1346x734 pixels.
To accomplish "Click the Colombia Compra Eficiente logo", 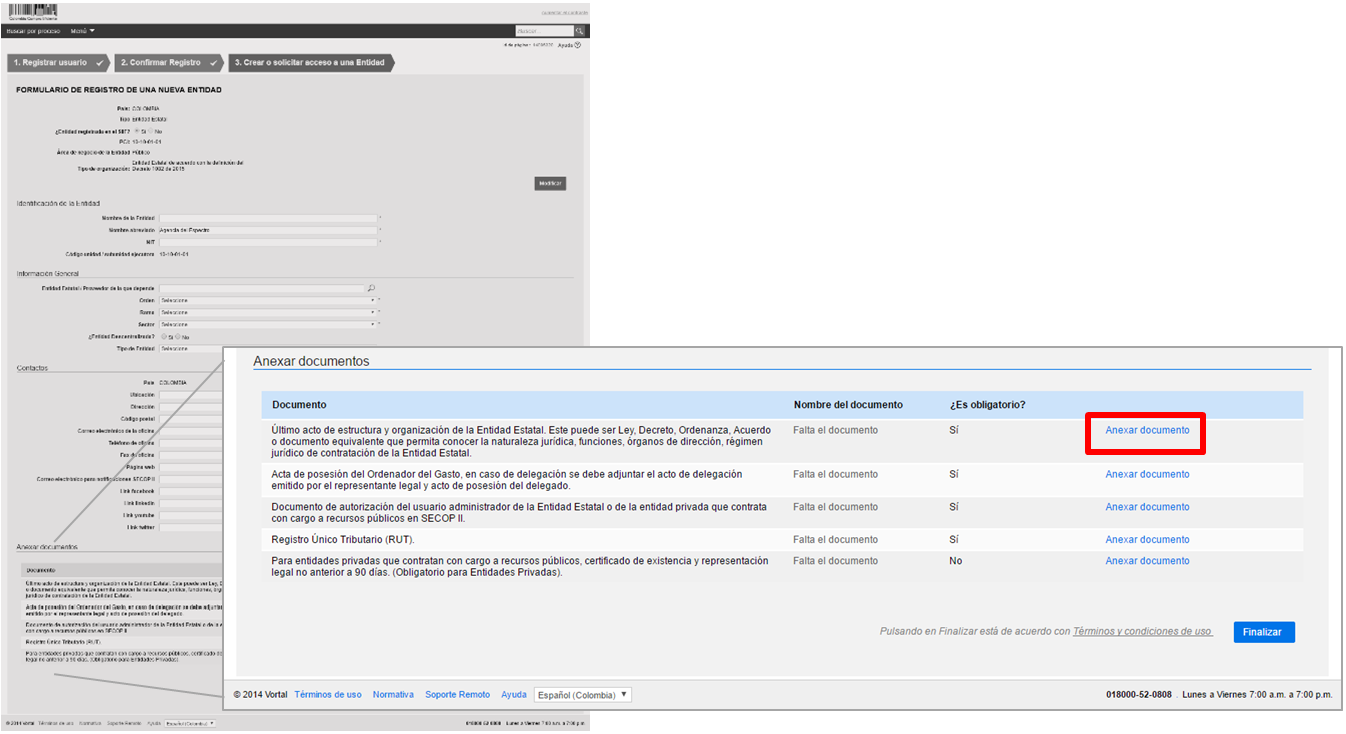I will (32, 11).
